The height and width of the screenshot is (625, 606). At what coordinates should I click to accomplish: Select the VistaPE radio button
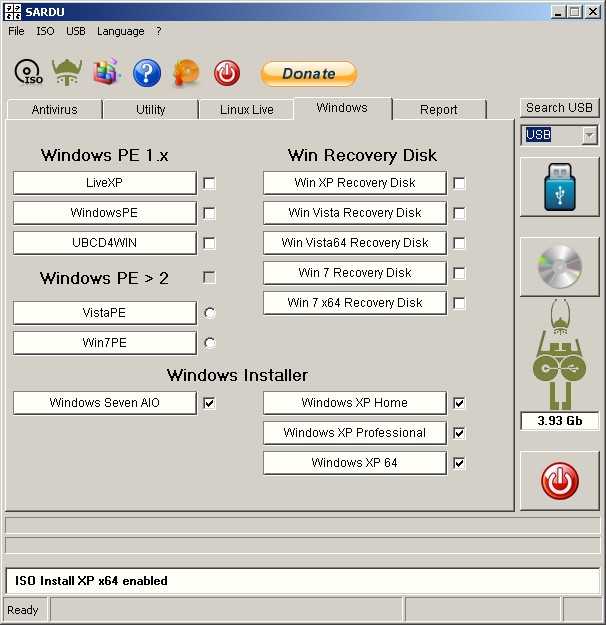[x=209, y=313]
